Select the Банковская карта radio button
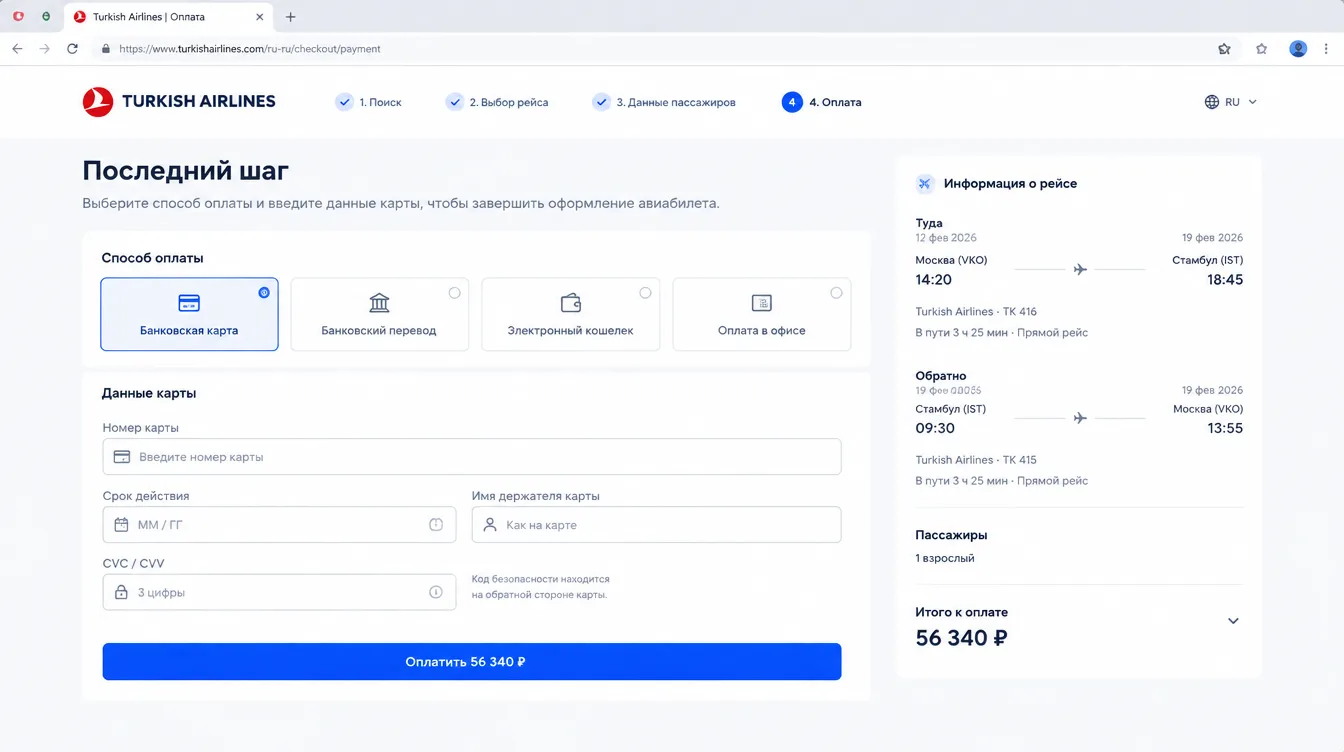 click(264, 293)
